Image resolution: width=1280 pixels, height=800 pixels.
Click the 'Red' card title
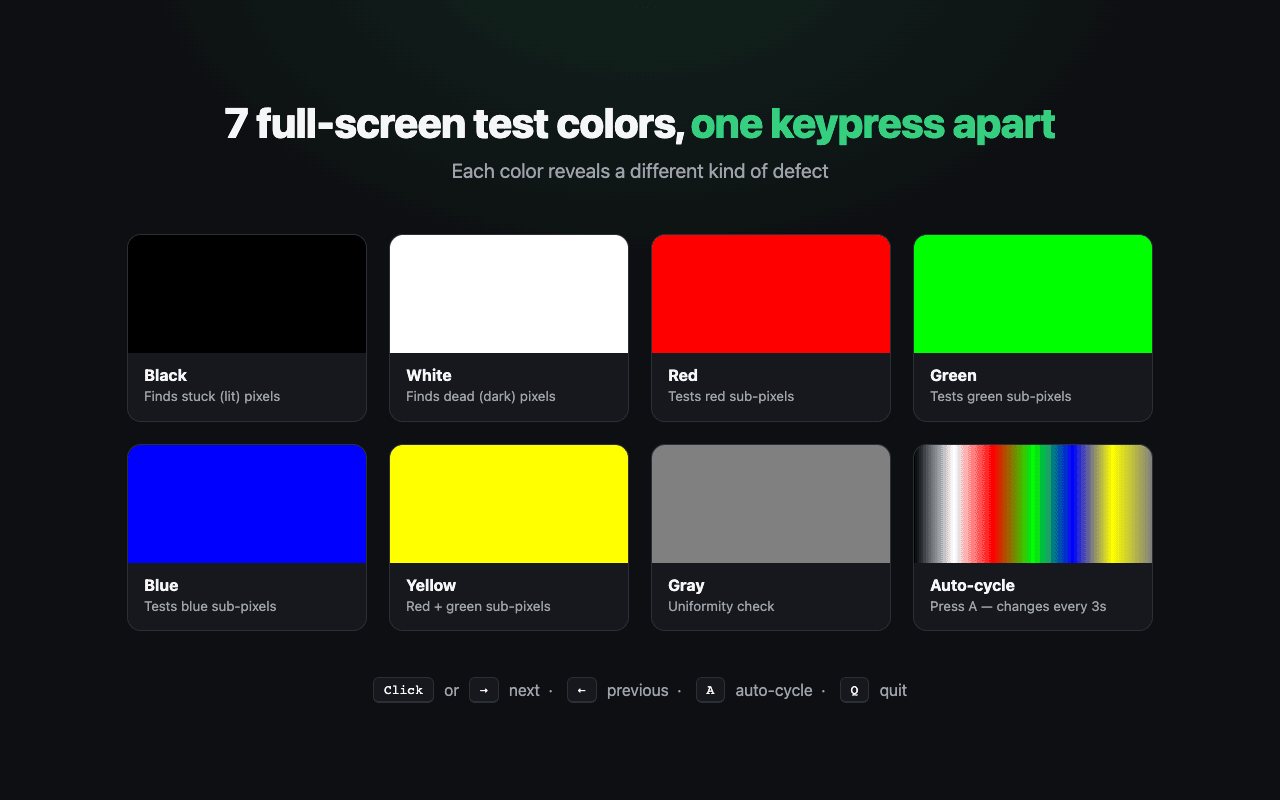pyautogui.click(x=683, y=375)
